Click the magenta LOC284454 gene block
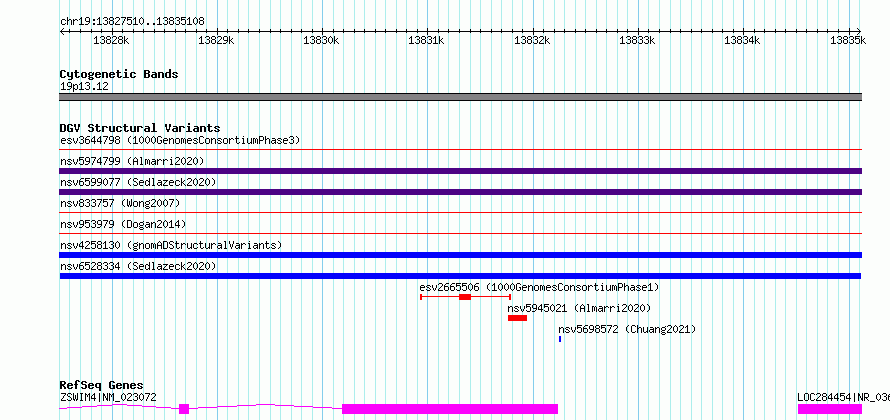 click(830, 409)
